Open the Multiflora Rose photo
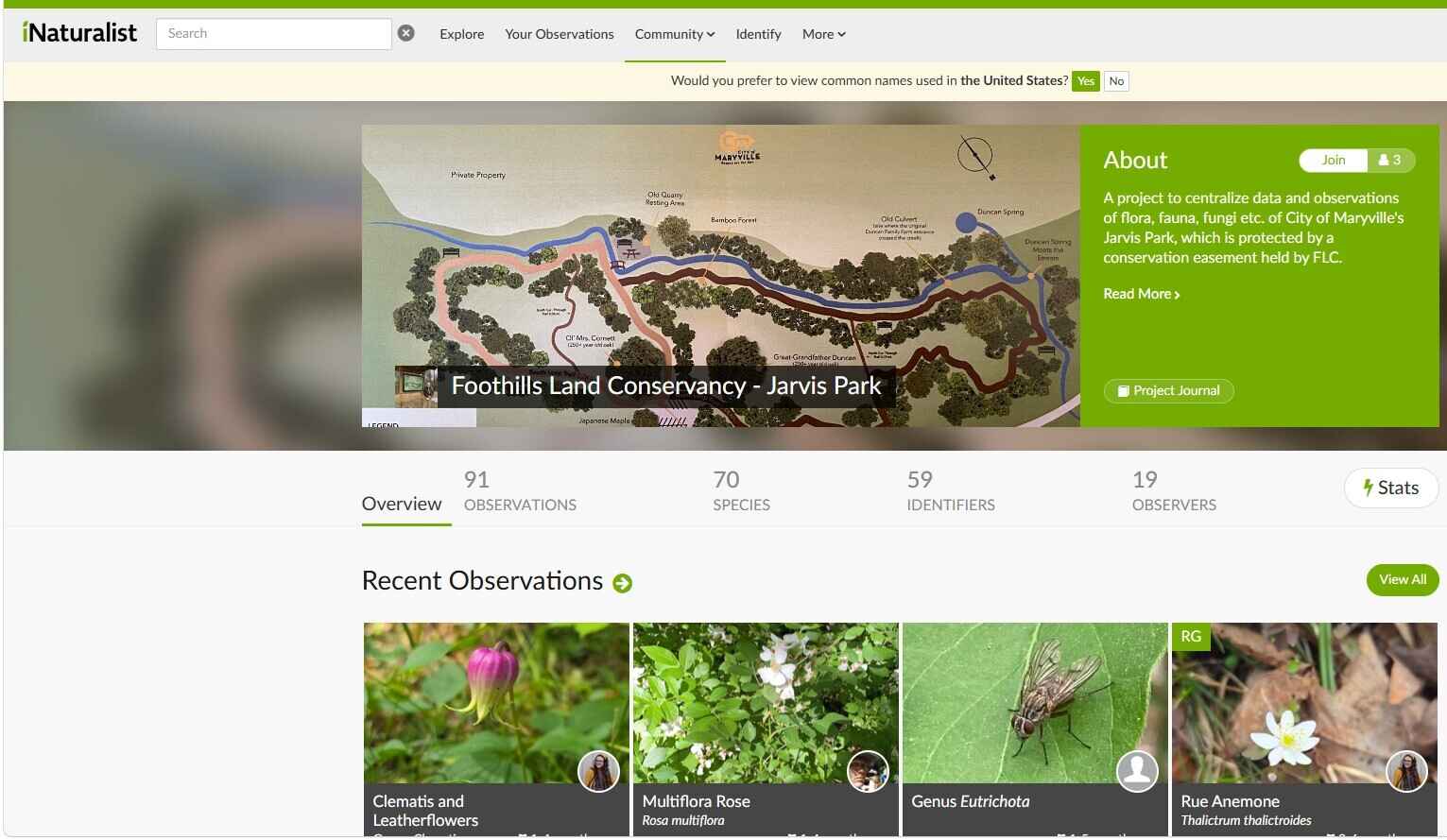 (766, 702)
